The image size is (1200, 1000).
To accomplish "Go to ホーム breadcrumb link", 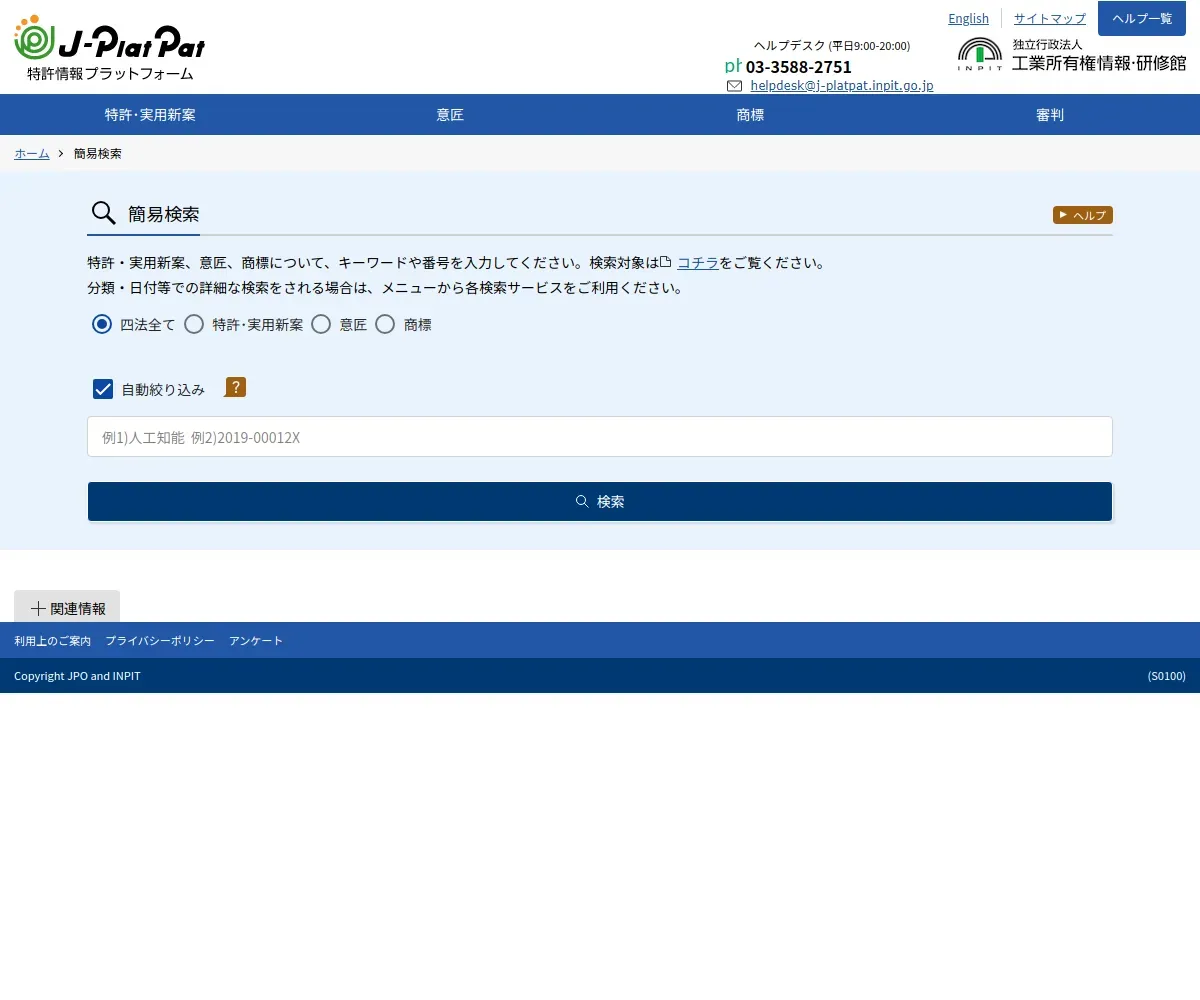I will pyautogui.click(x=32, y=153).
